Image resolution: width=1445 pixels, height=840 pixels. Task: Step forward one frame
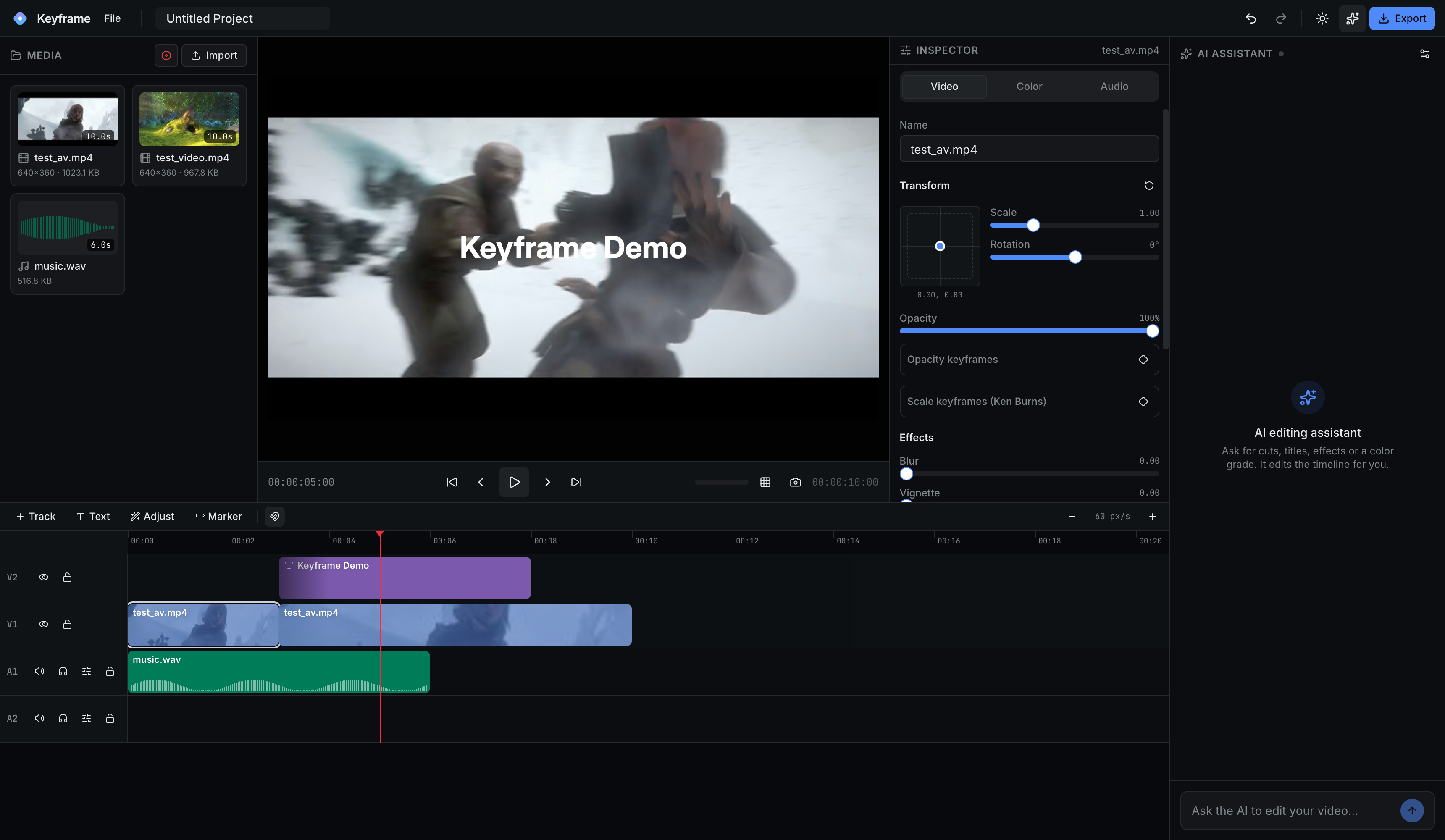(x=547, y=482)
